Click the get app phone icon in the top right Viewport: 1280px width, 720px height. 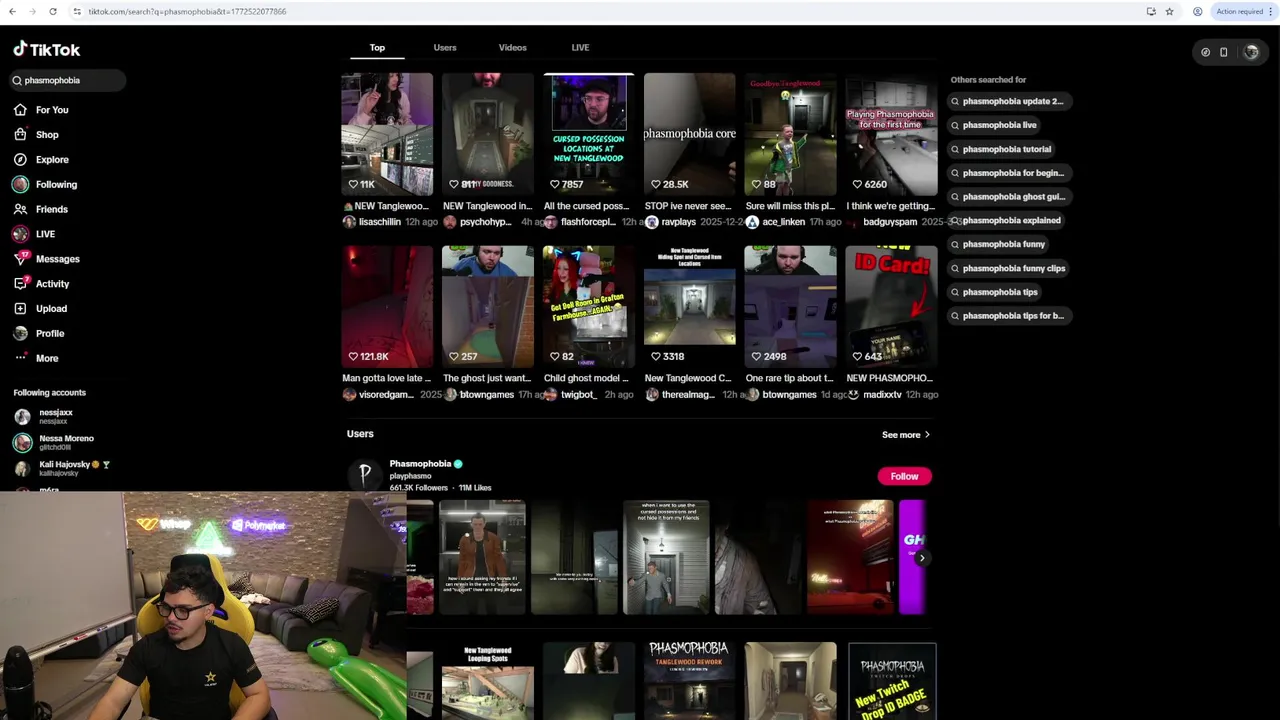(1223, 52)
